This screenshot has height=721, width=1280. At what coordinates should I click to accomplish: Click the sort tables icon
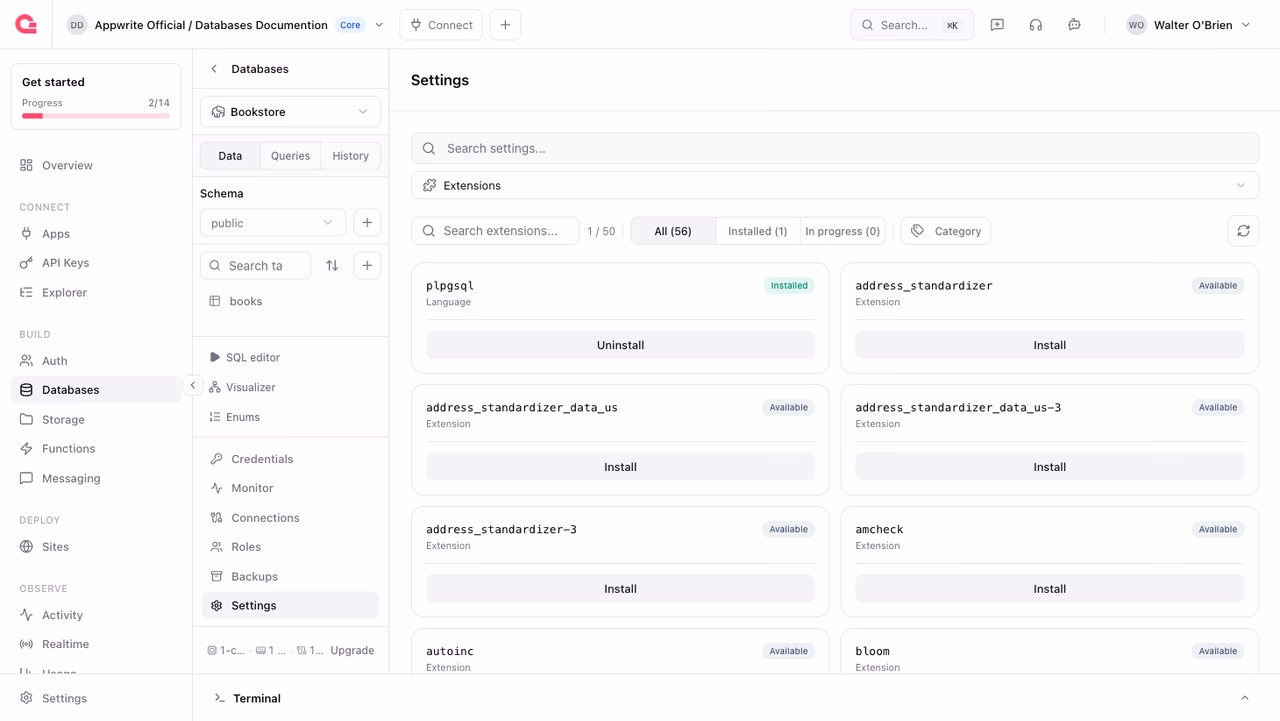click(x=332, y=266)
